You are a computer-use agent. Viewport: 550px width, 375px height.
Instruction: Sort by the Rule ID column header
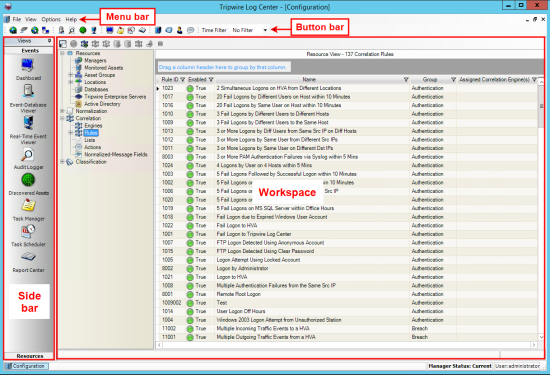[170, 80]
